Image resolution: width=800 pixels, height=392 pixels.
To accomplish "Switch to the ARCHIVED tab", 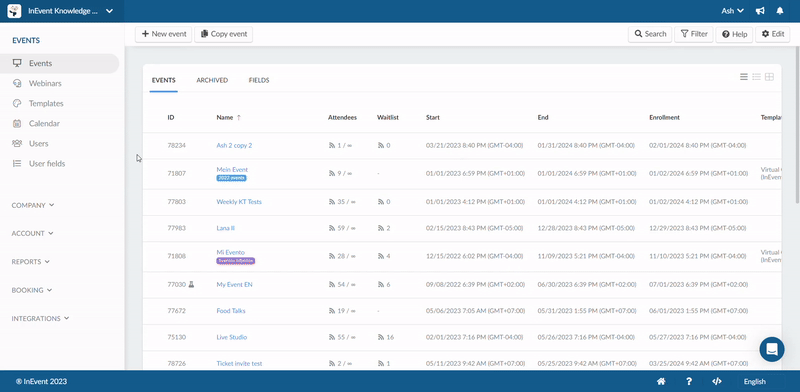I will pyautogui.click(x=212, y=80).
